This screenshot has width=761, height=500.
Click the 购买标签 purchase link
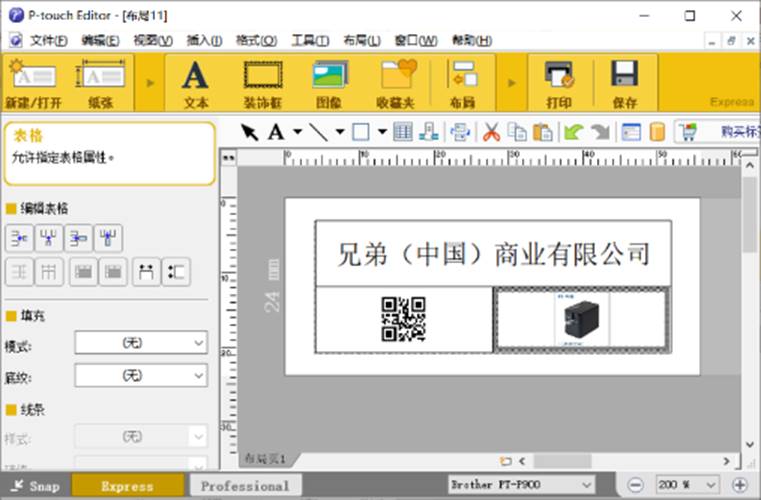740,132
